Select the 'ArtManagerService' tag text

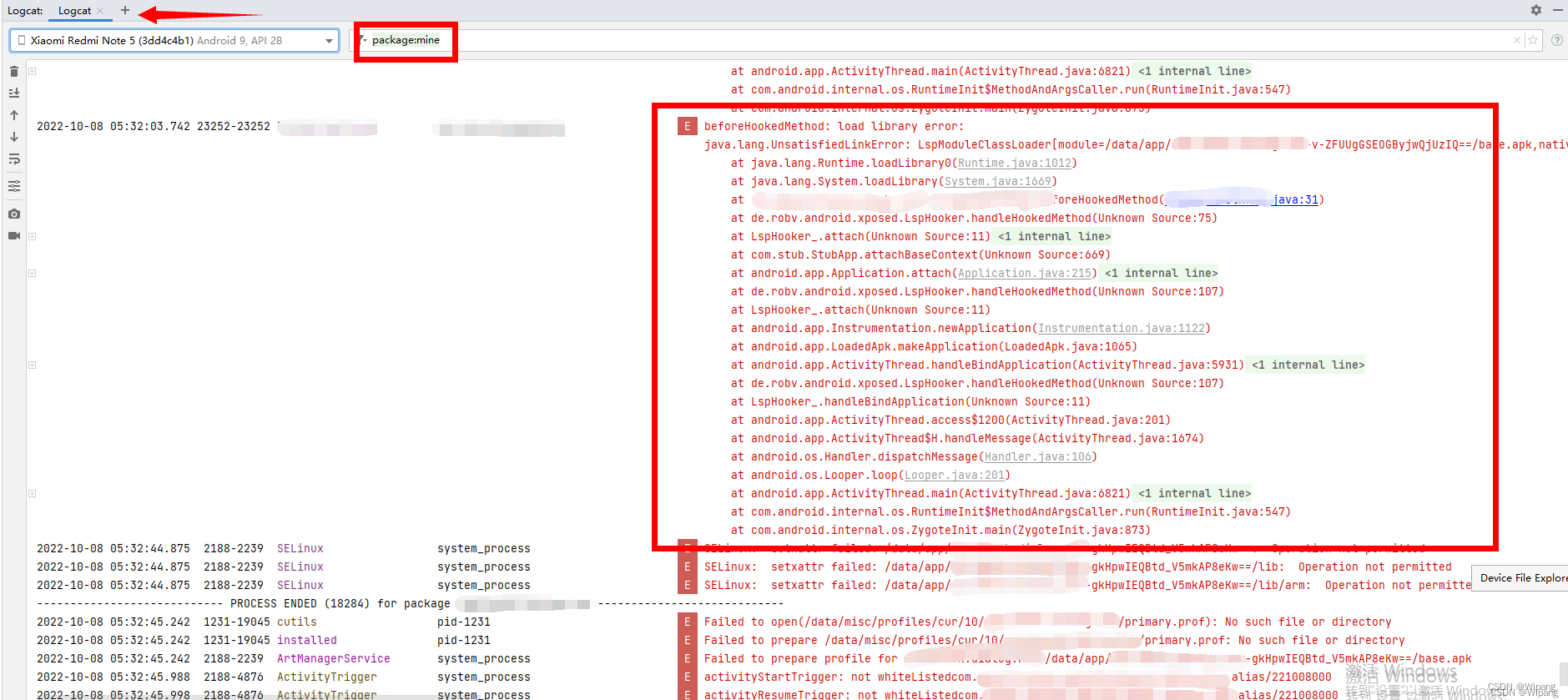333,658
